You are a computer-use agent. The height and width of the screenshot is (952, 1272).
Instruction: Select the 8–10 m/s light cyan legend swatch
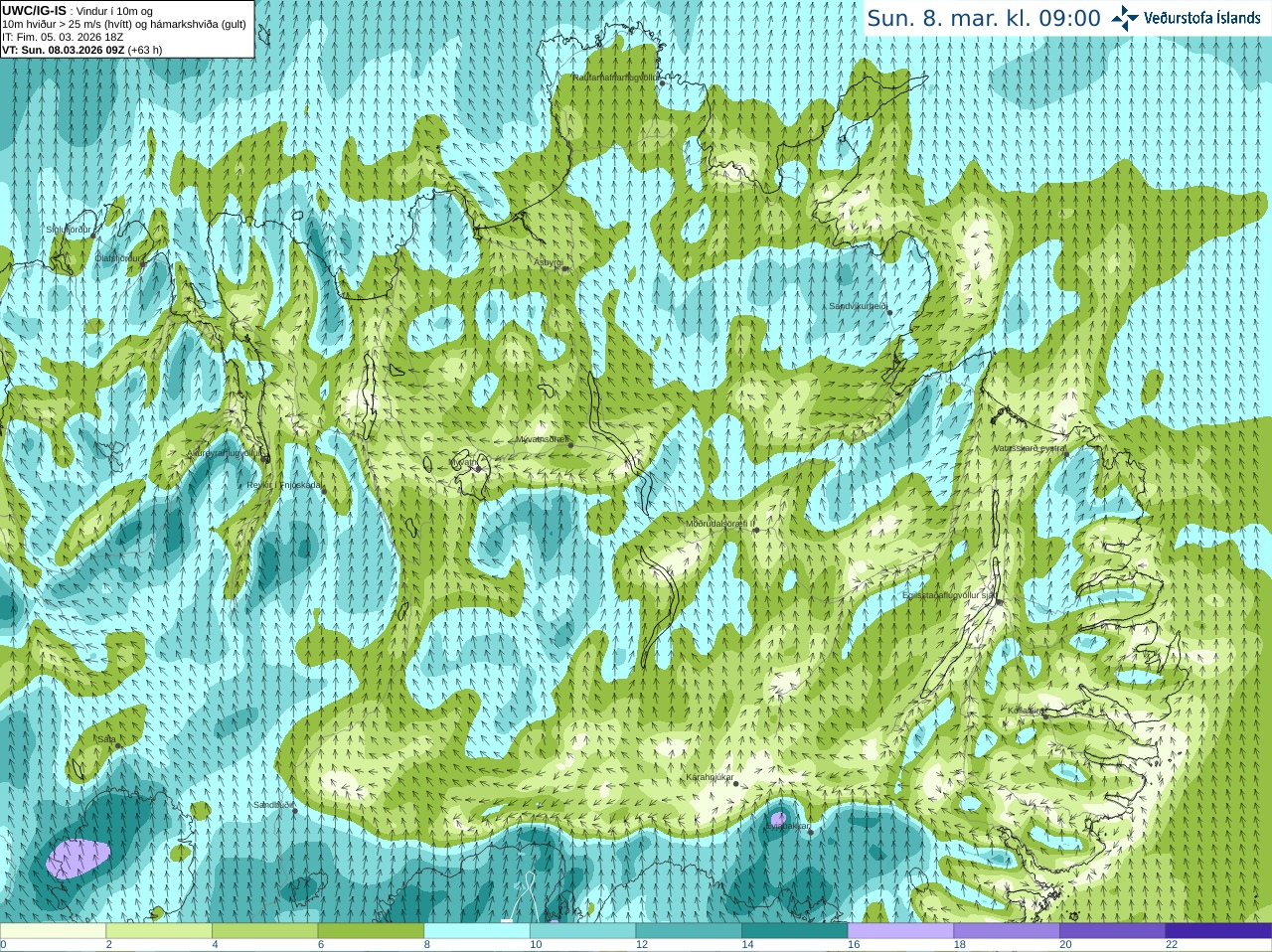(477, 931)
